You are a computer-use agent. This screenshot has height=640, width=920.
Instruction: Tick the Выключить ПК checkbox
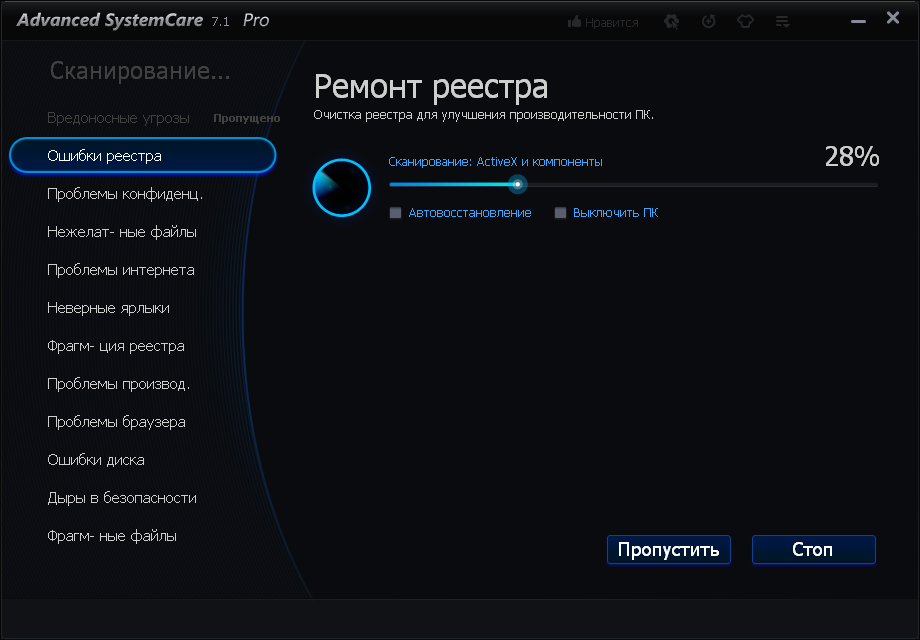click(560, 213)
